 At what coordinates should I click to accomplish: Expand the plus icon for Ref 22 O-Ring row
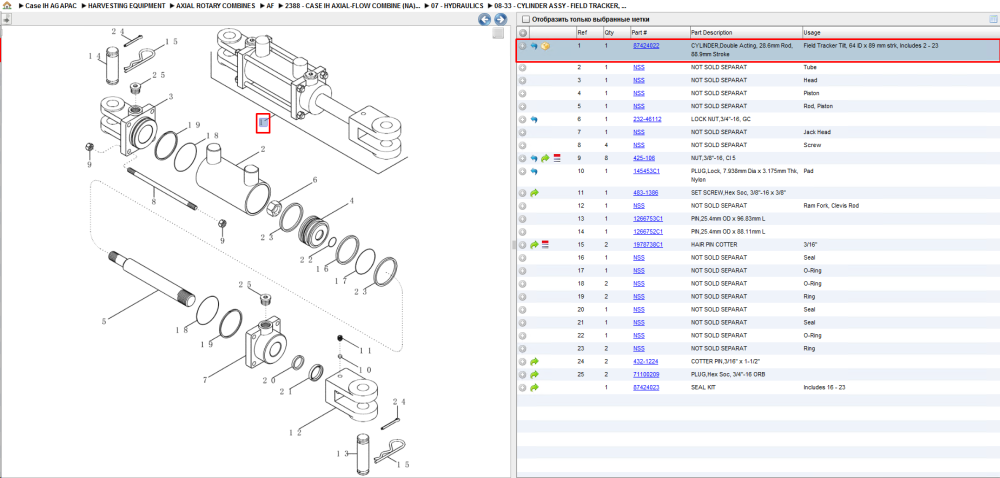click(523, 335)
